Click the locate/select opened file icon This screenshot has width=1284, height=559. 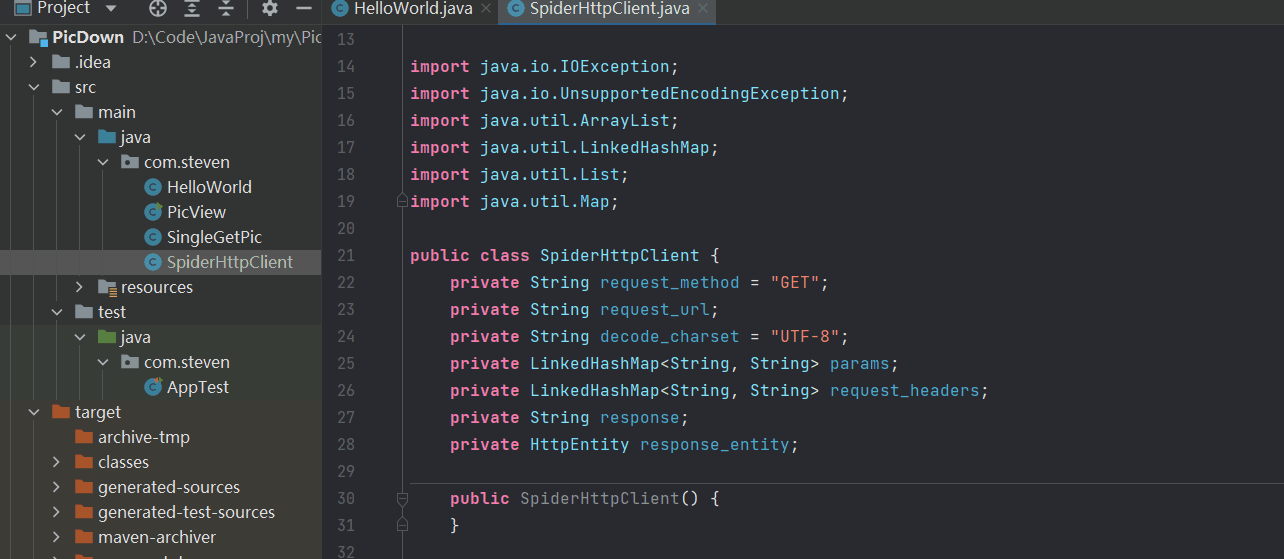tap(158, 8)
